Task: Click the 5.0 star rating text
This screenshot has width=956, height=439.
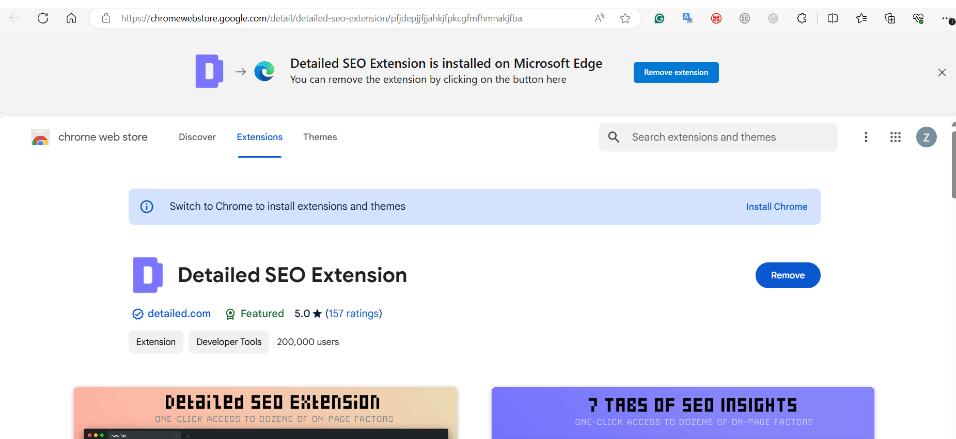Action: click(x=308, y=313)
